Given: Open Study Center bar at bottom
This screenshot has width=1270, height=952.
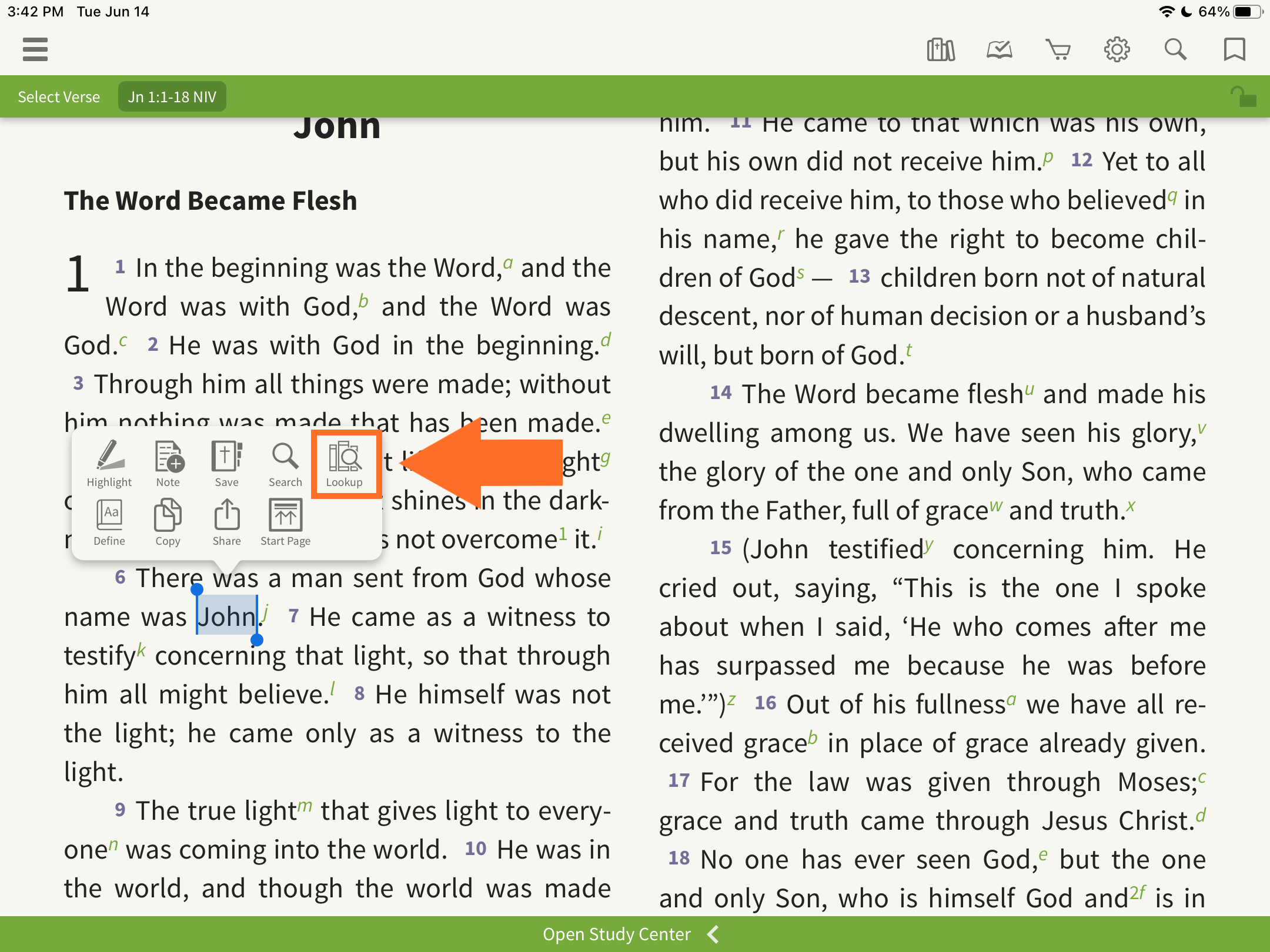Looking at the screenshot, I should [x=635, y=934].
